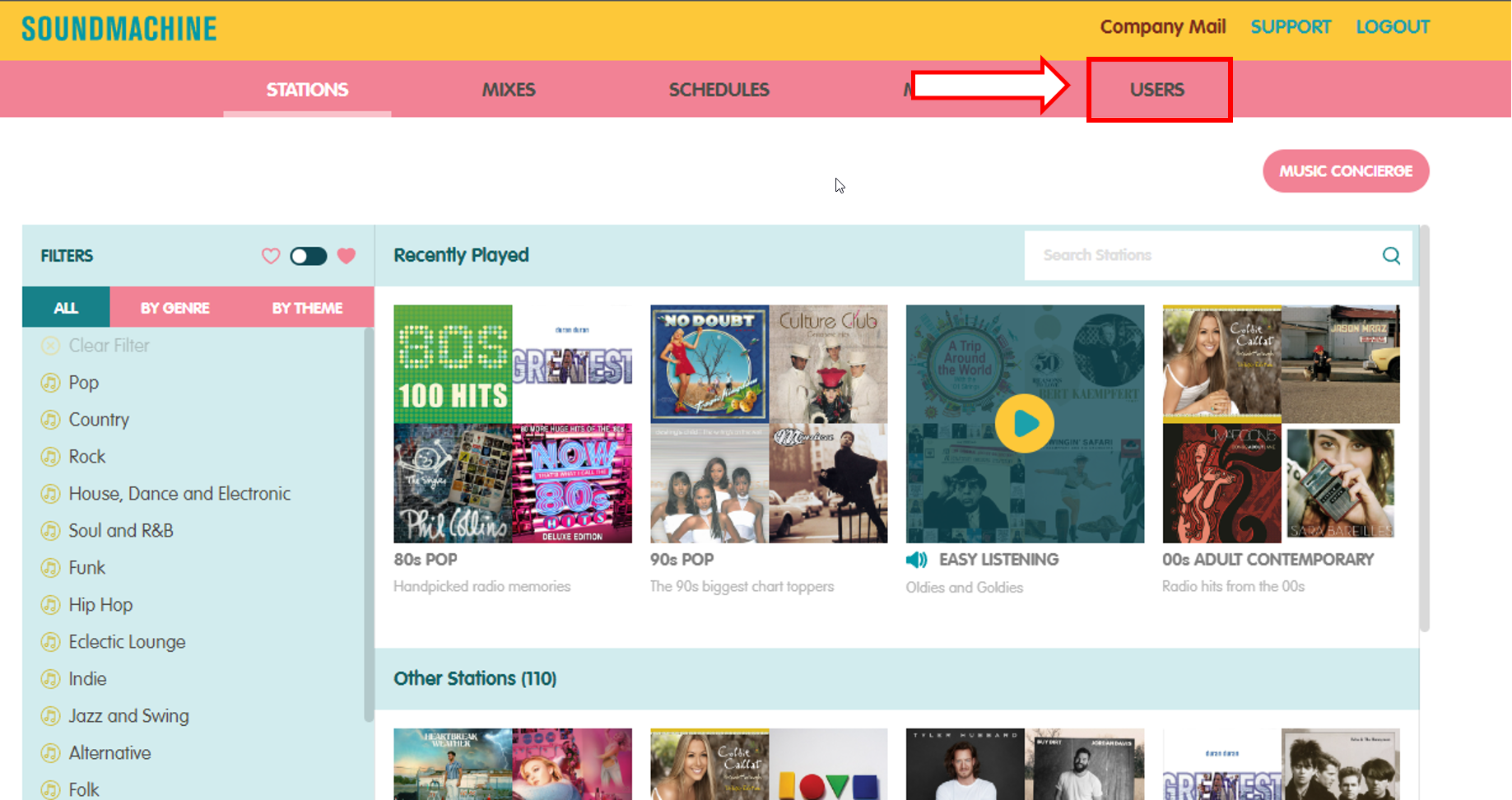The width and height of the screenshot is (1512, 800).
Task: Click the music icon beside Soul and R&B
Action: (50, 531)
